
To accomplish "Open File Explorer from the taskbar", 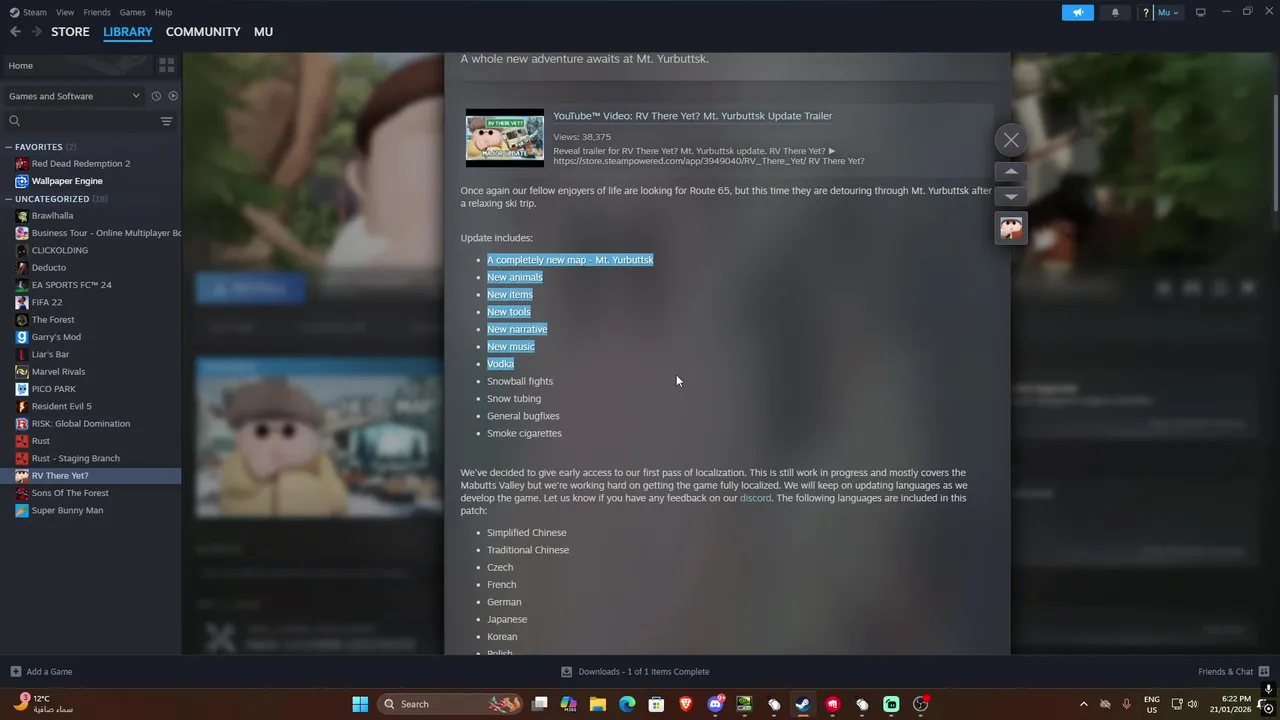I will point(598,704).
